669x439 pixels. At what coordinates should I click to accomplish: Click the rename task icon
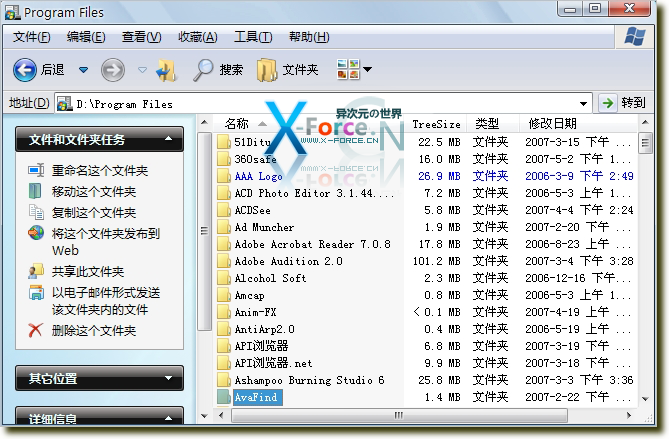click(x=36, y=170)
